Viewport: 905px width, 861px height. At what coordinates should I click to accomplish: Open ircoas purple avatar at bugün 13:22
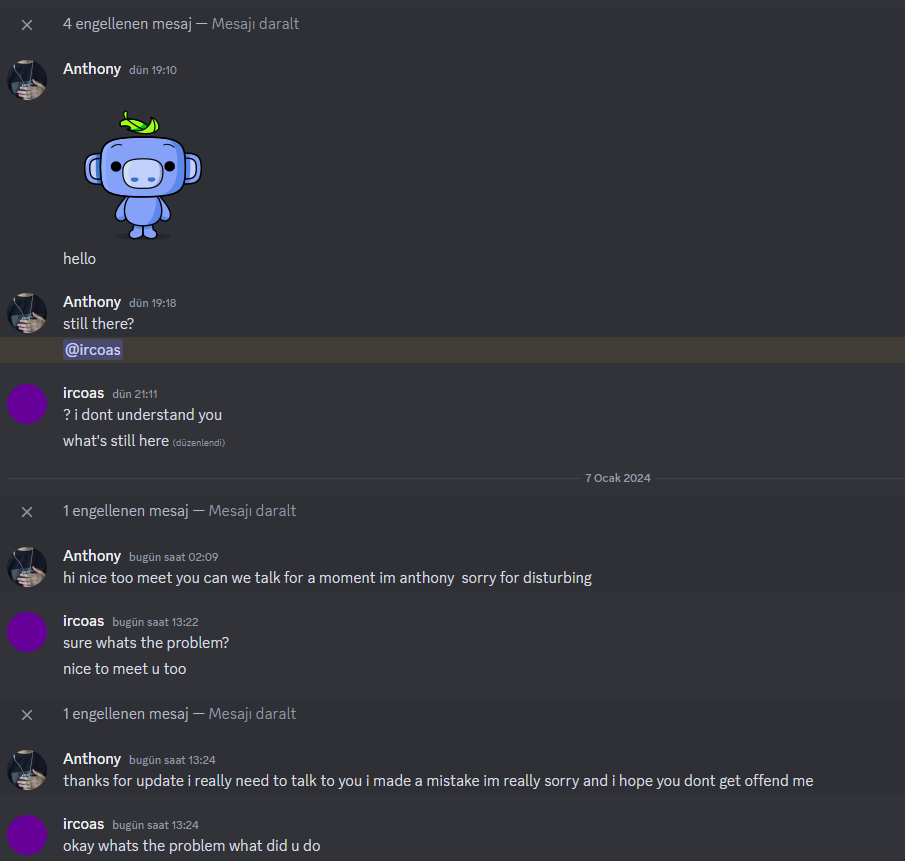pyautogui.click(x=27, y=632)
